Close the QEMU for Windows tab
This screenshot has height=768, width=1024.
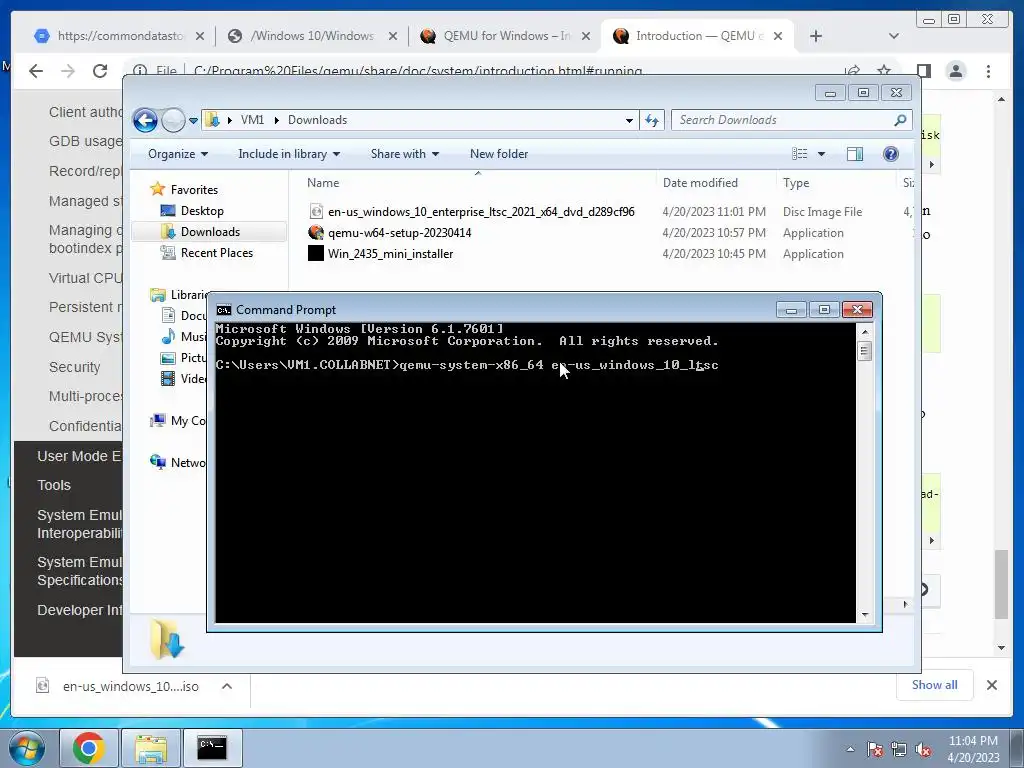coord(586,37)
